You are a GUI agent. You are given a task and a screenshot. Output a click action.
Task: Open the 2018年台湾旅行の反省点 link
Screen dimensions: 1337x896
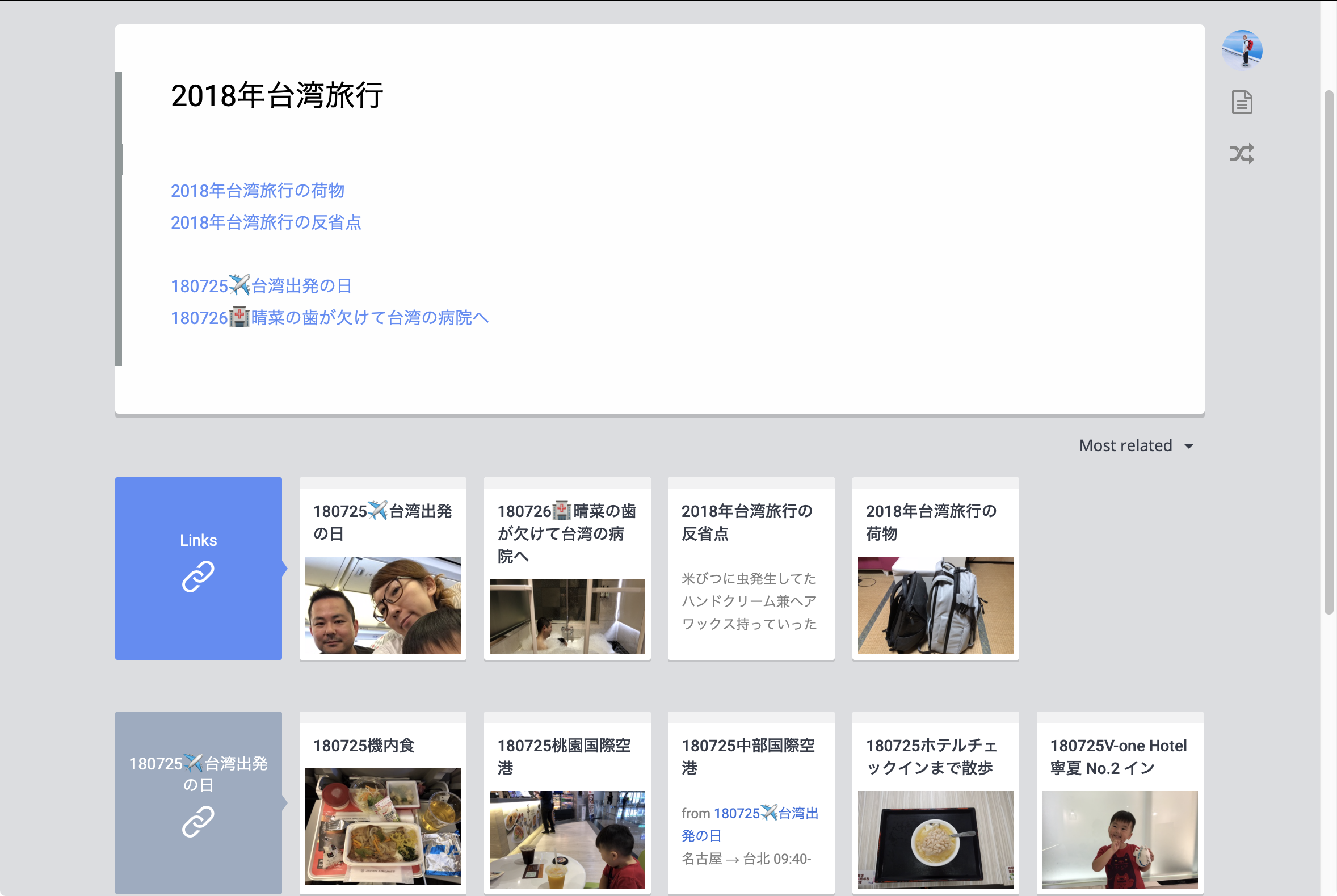(x=266, y=222)
